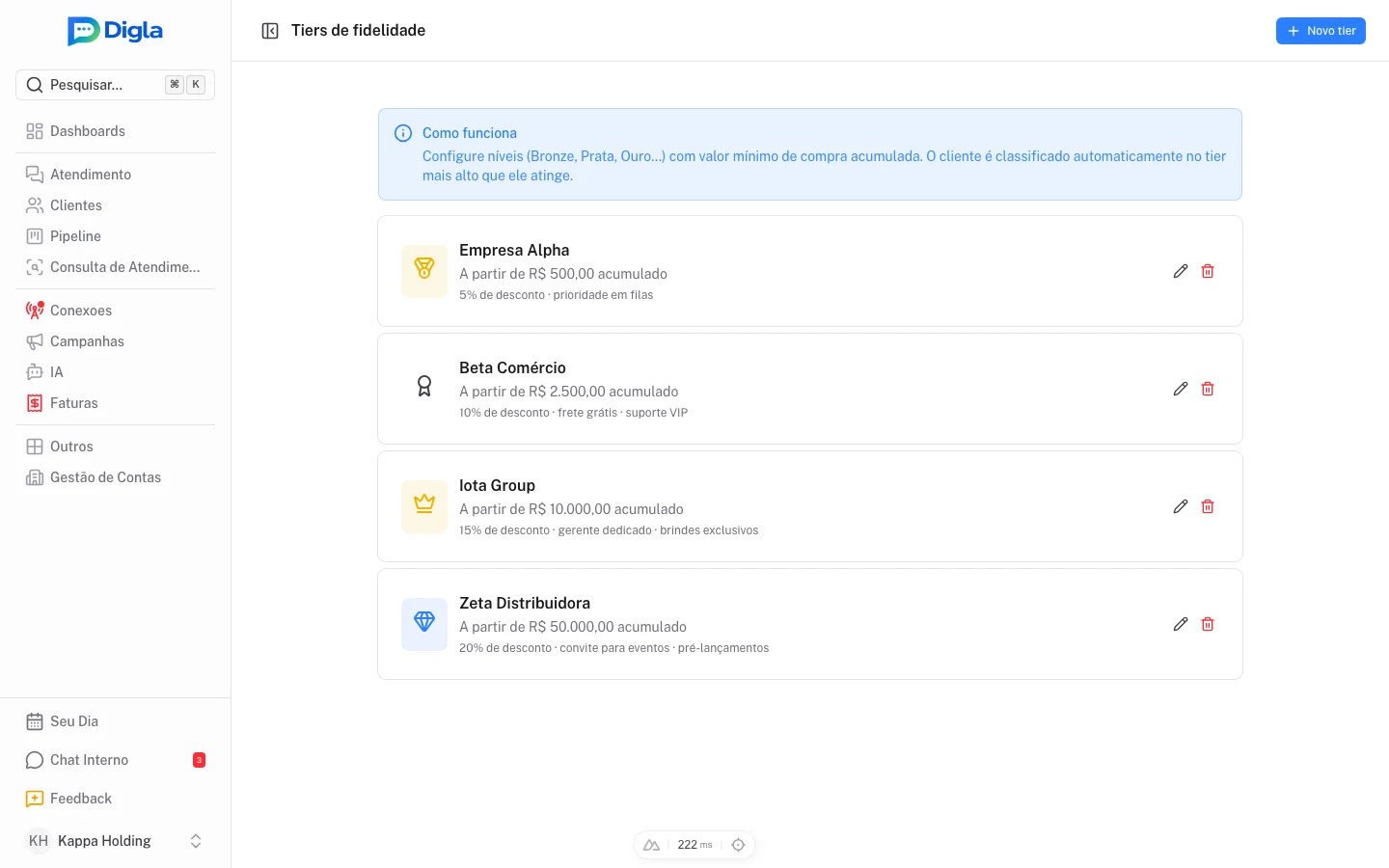Click the Tiers de fidelidade page title
The height and width of the screenshot is (868, 1389).
(358, 31)
